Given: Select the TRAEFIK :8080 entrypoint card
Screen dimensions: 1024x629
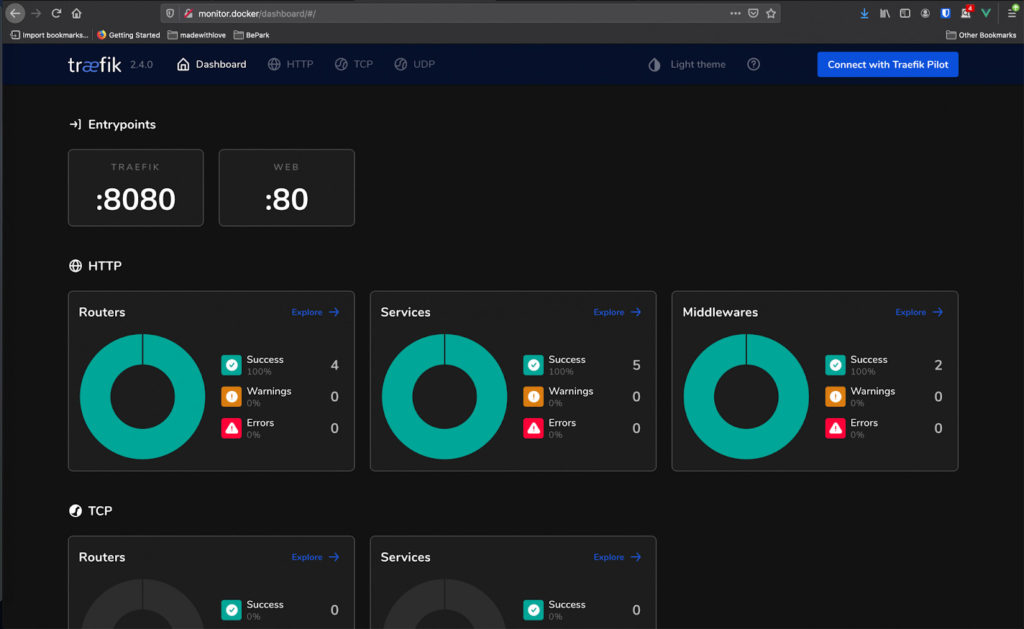Looking at the screenshot, I should point(136,187).
